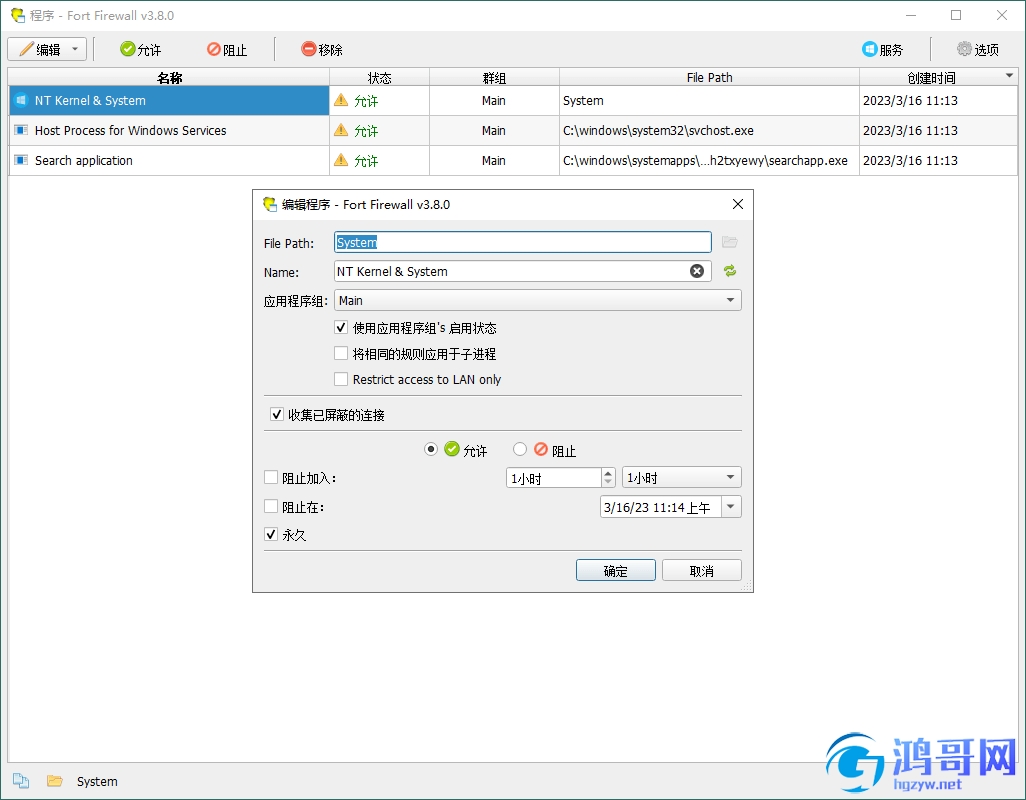
Task: Toggle 使用应用程序组's 启用状态 checkbox
Action: pyautogui.click(x=341, y=327)
